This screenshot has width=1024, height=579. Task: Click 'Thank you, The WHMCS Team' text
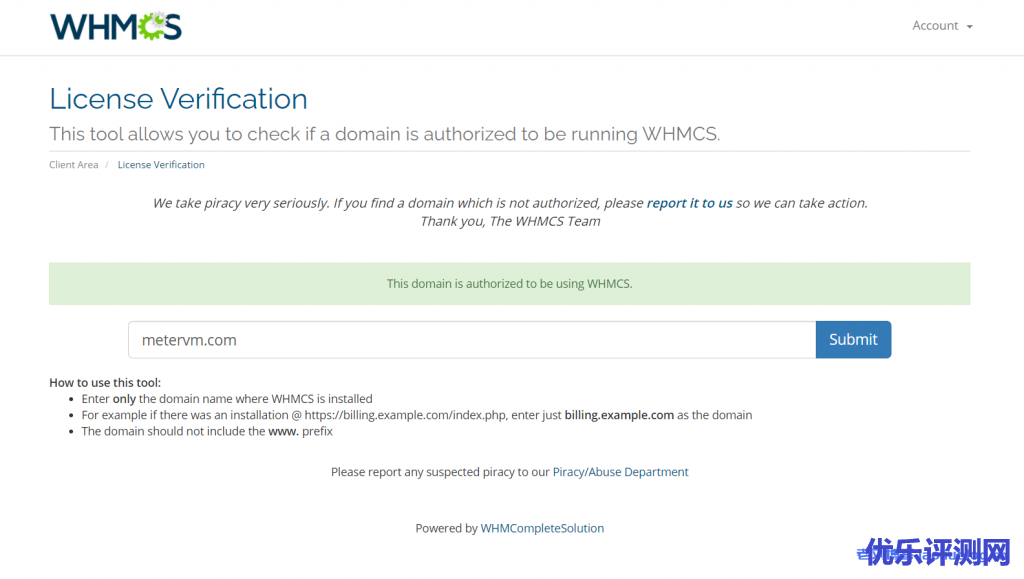tap(510, 221)
